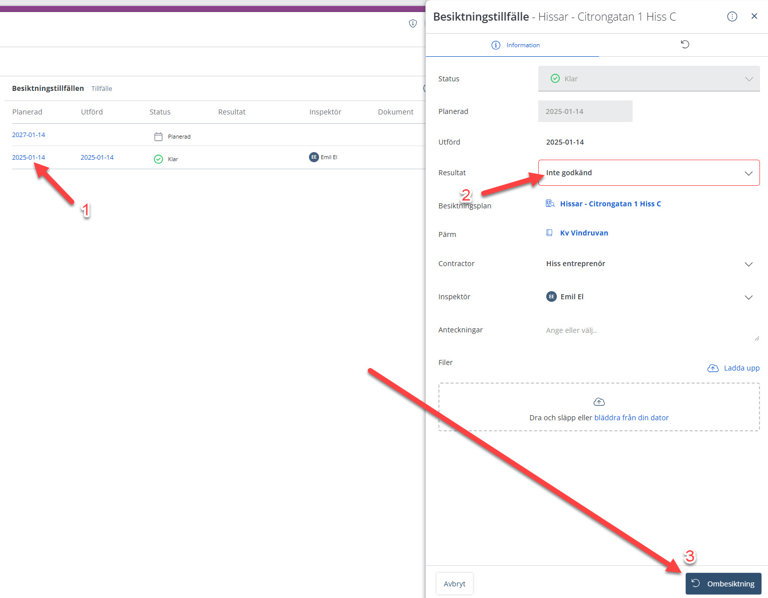Click the Emil El avatar in Inspektör field

pos(551,296)
